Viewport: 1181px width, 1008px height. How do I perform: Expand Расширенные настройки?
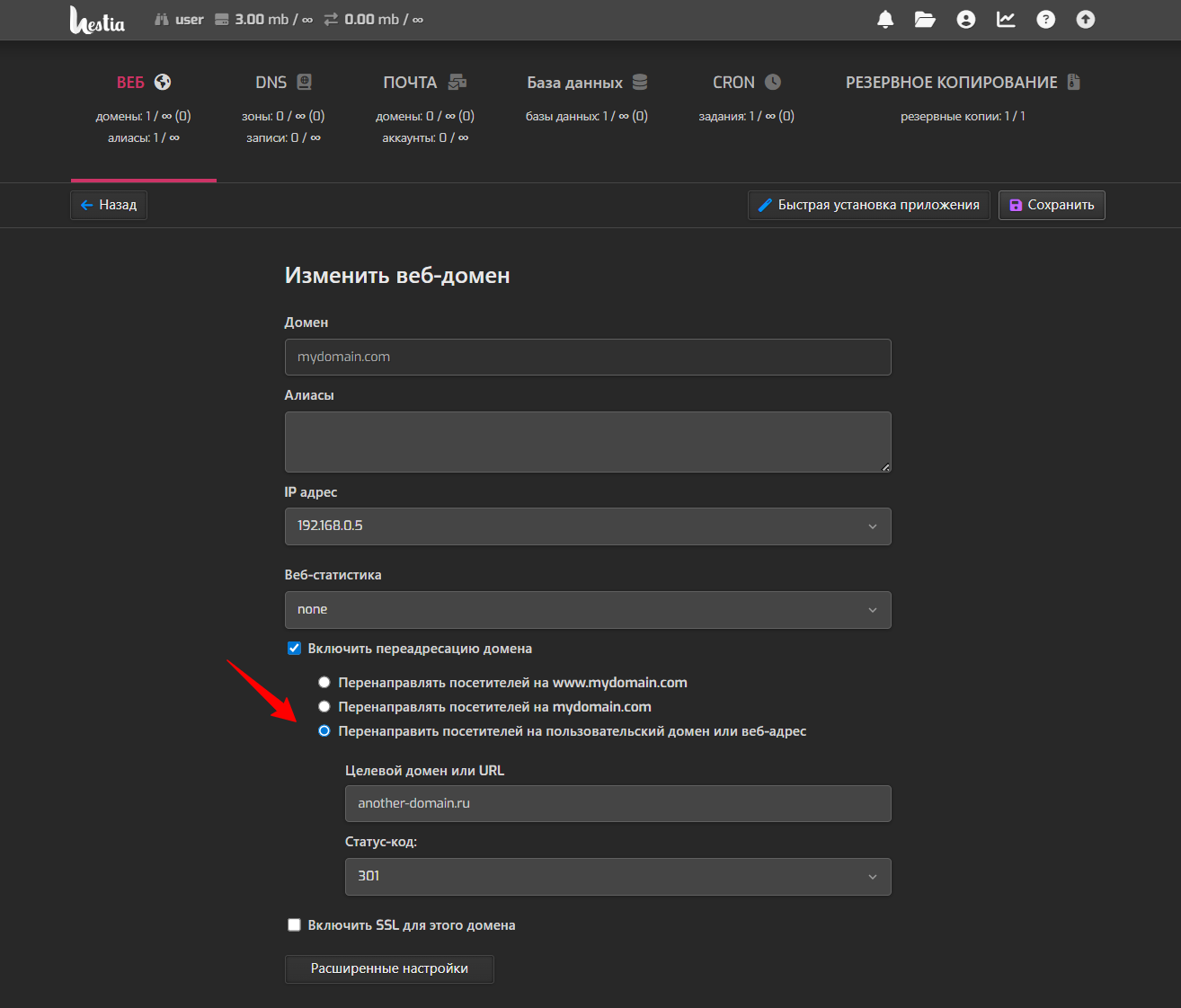click(x=389, y=968)
